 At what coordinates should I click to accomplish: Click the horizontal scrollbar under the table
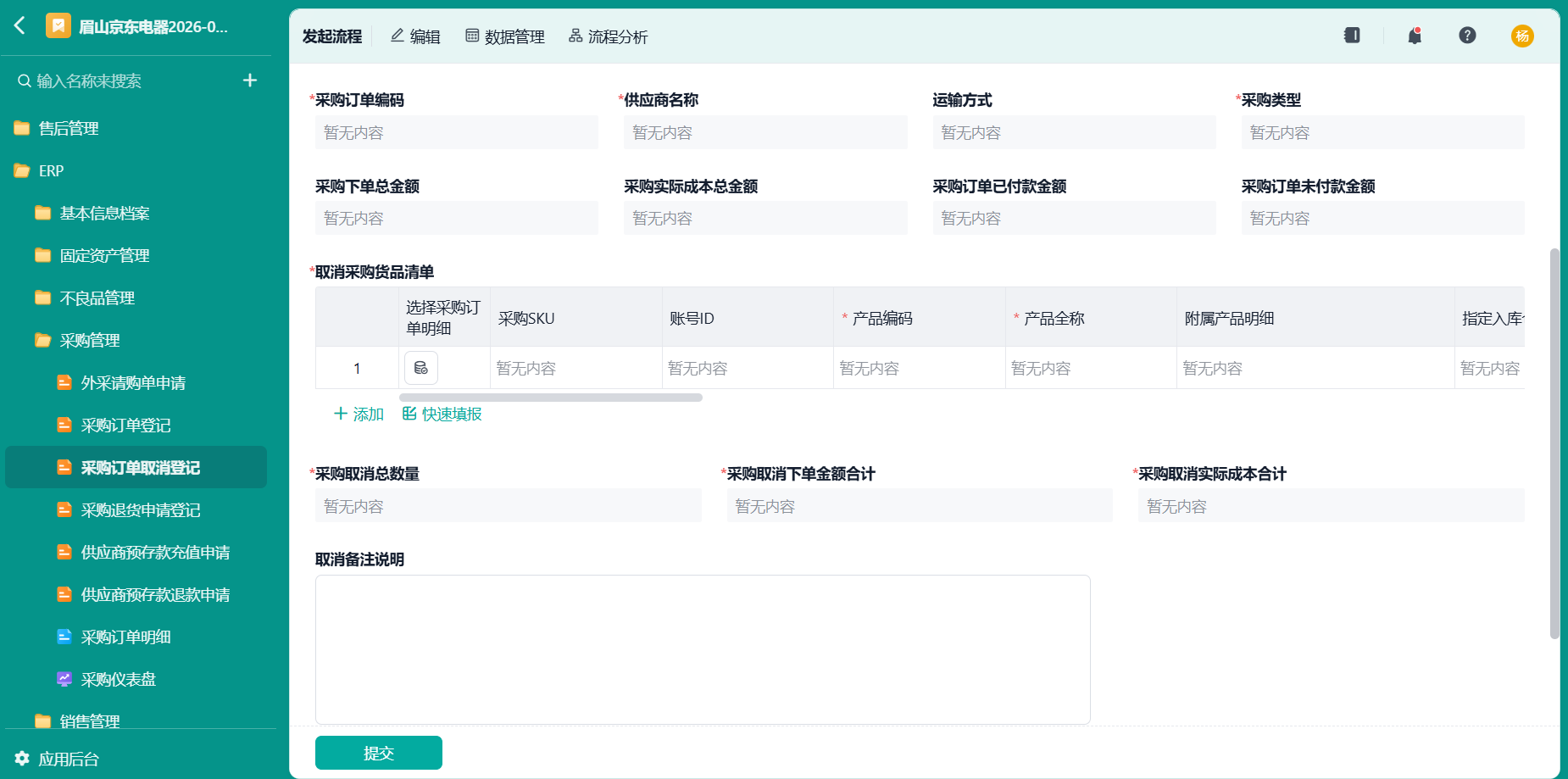tap(551, 398)
